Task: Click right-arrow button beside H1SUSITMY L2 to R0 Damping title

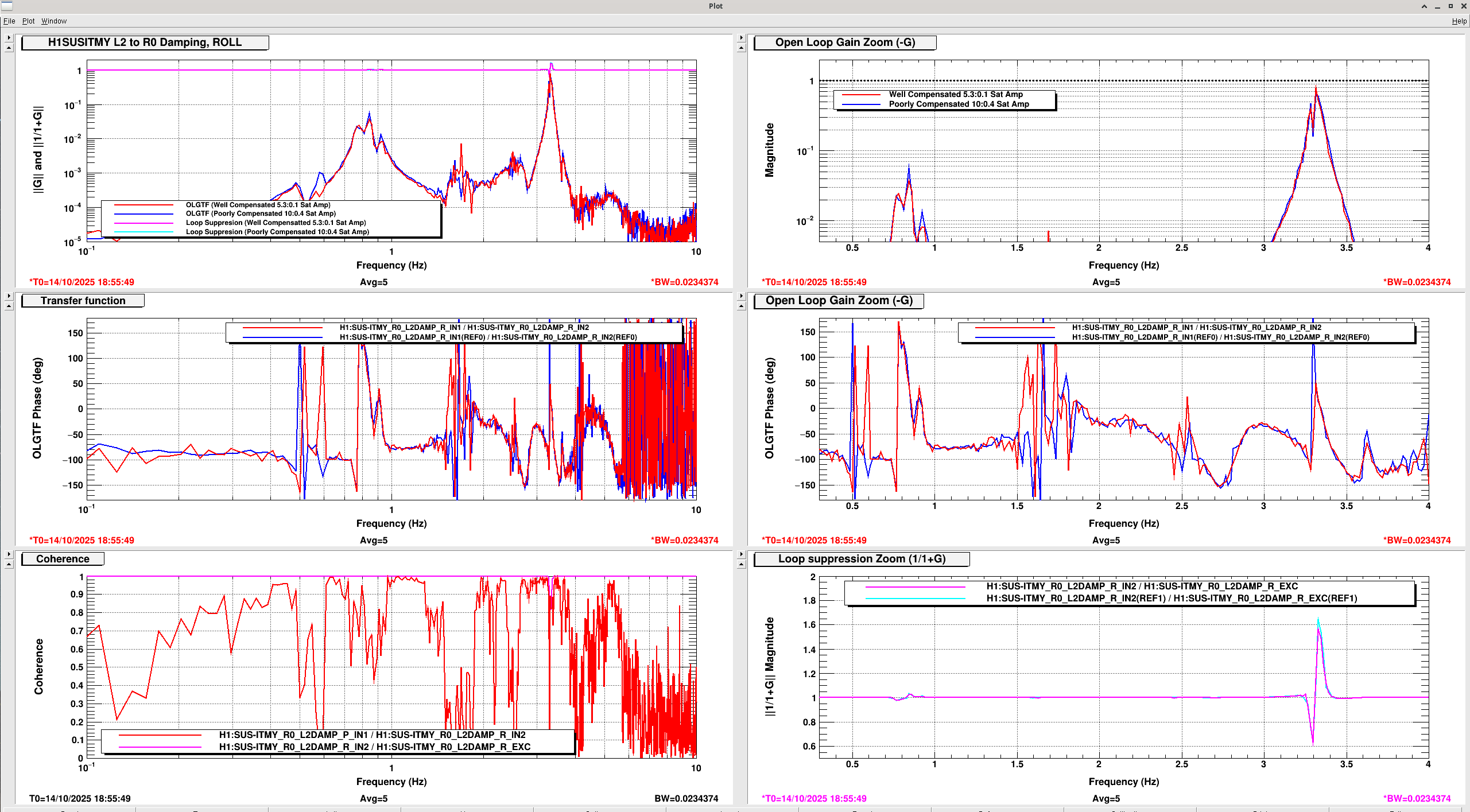Action: coord(9,38)
